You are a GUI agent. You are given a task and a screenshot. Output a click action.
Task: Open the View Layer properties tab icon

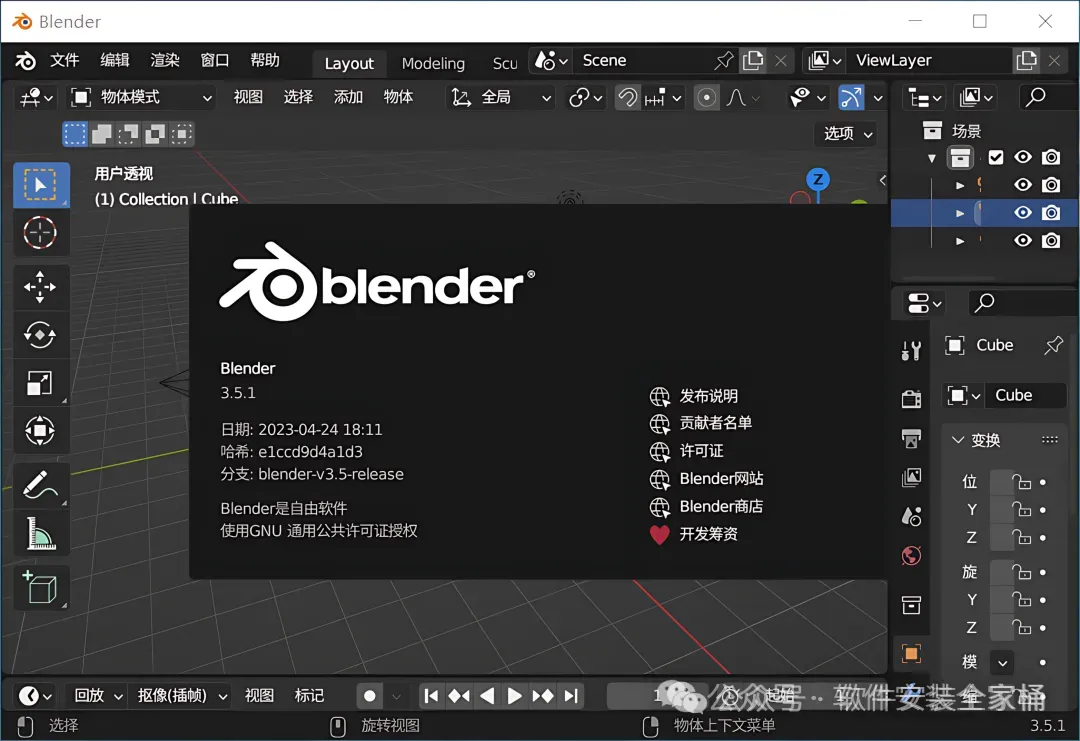[x=911, y=477]
